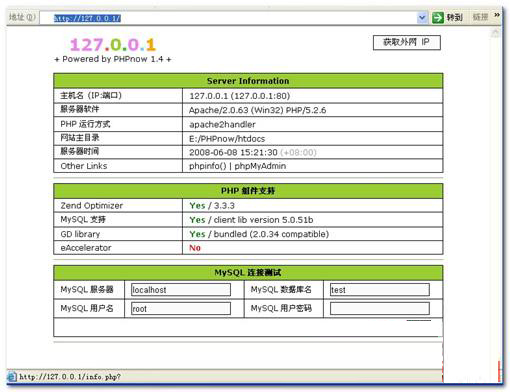Click the MySQL username root field
The image size is (510, 392).
click(x=181, y=309)
